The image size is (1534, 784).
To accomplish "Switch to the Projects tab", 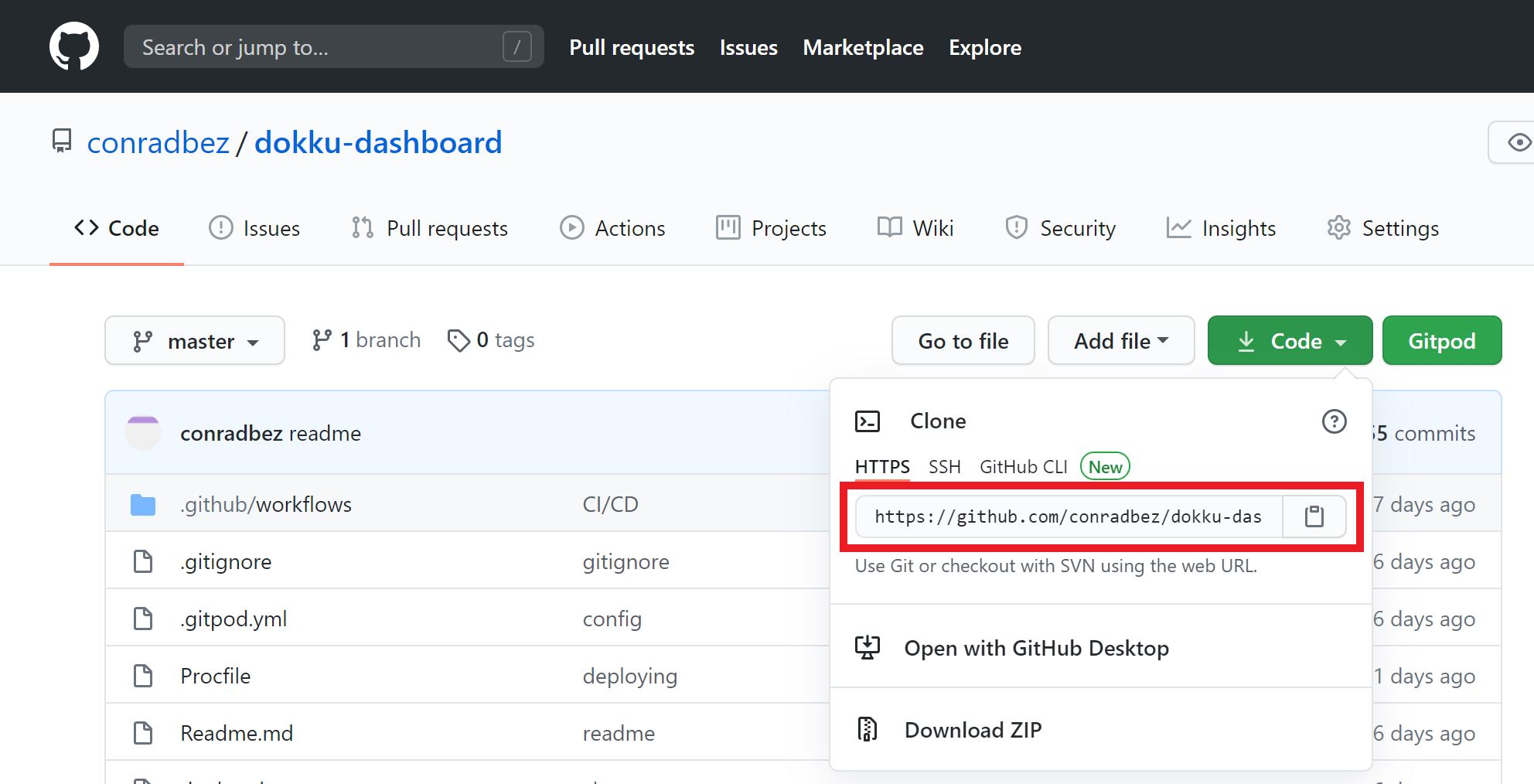I will [x=771, y=228].
